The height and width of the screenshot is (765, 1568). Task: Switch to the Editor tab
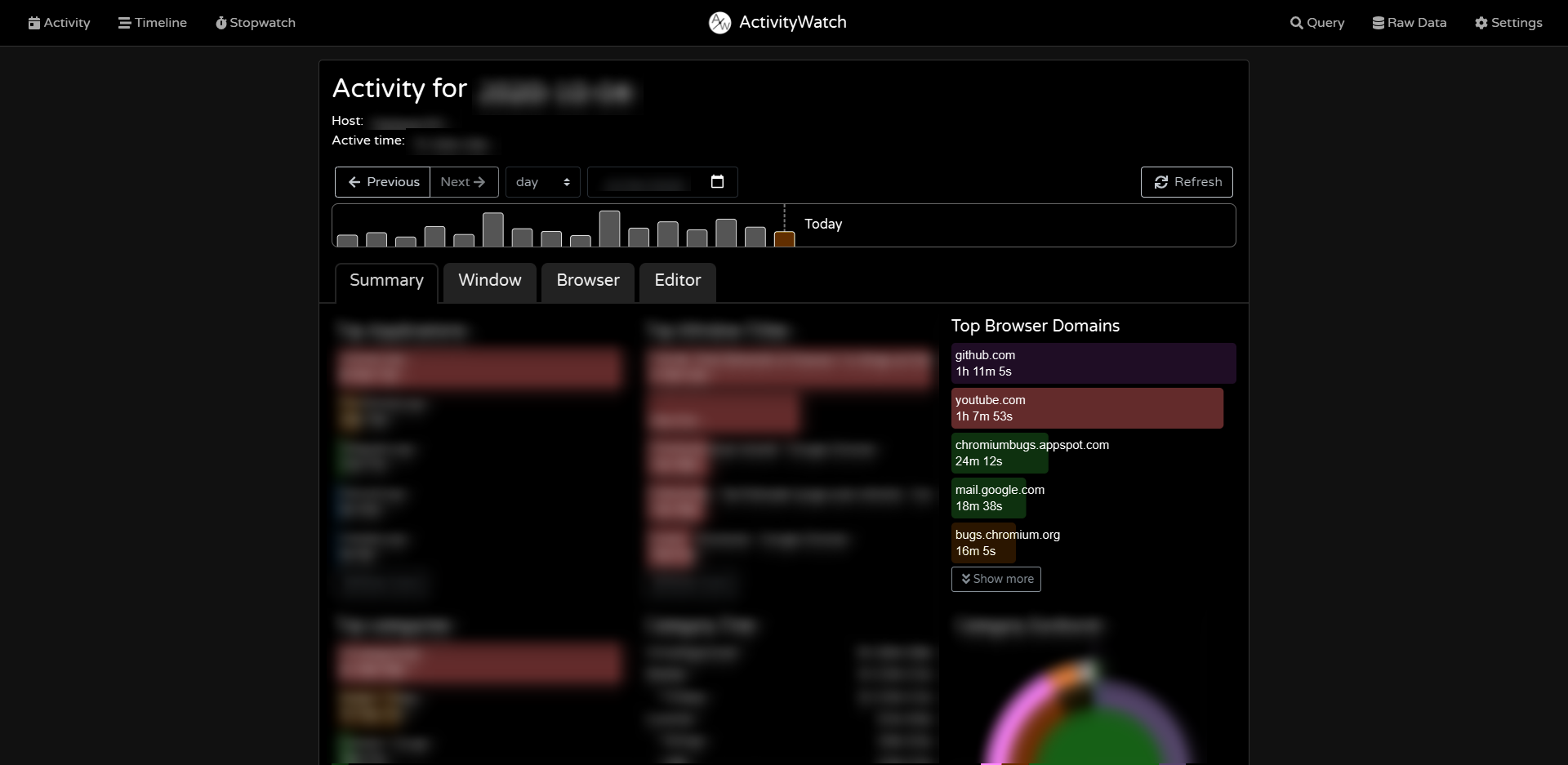click(x=678, y=282)
